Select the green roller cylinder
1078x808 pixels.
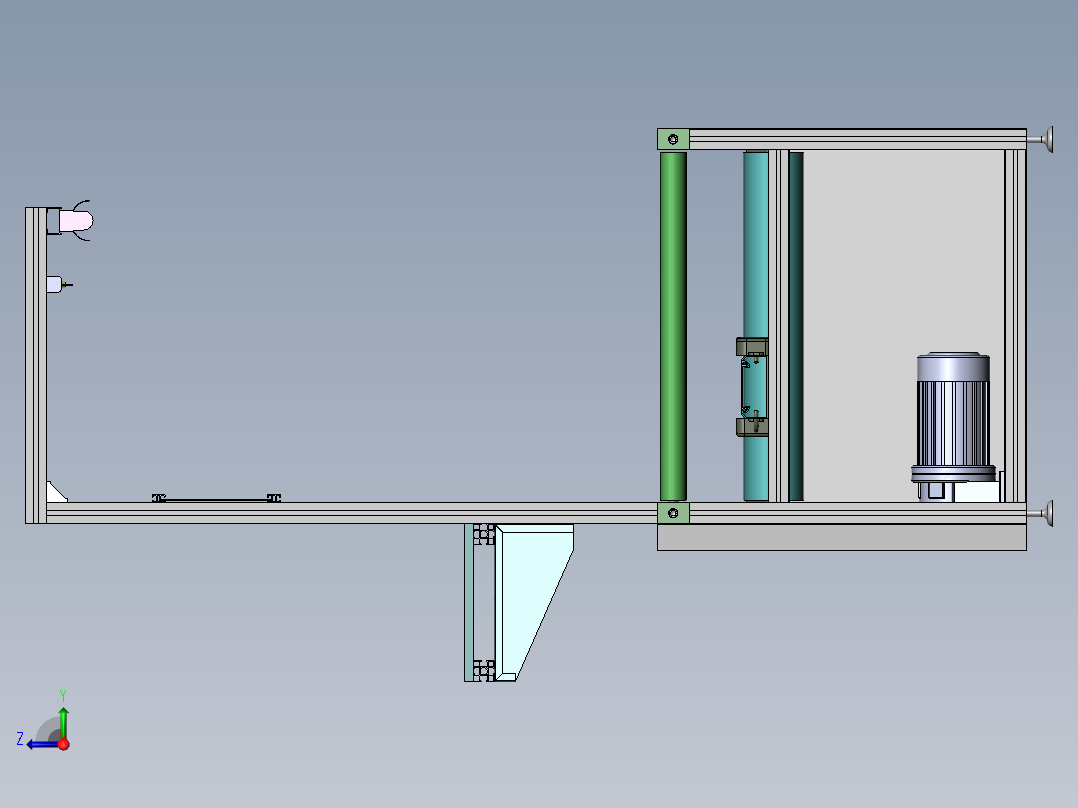click(673, 326)
